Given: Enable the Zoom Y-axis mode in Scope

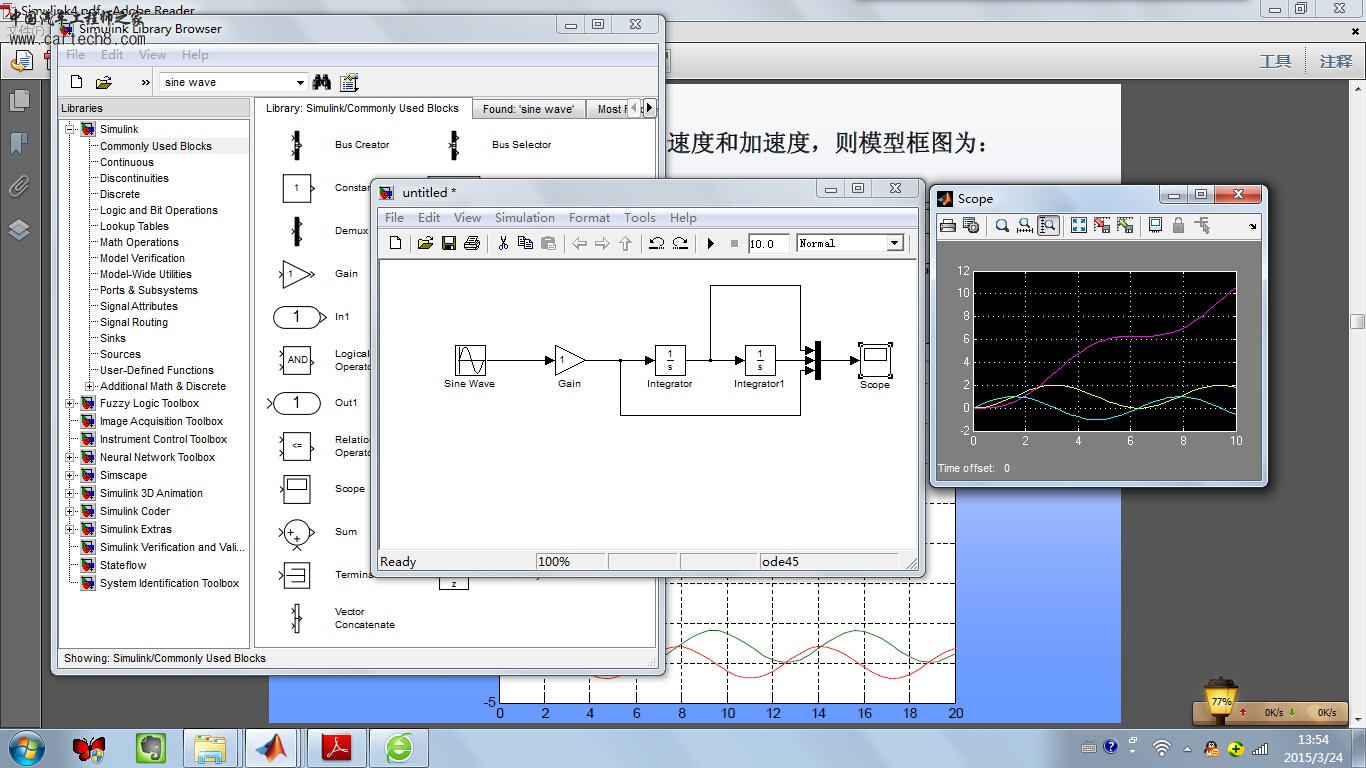Looking at the screenshot, I should (1048, 225).
